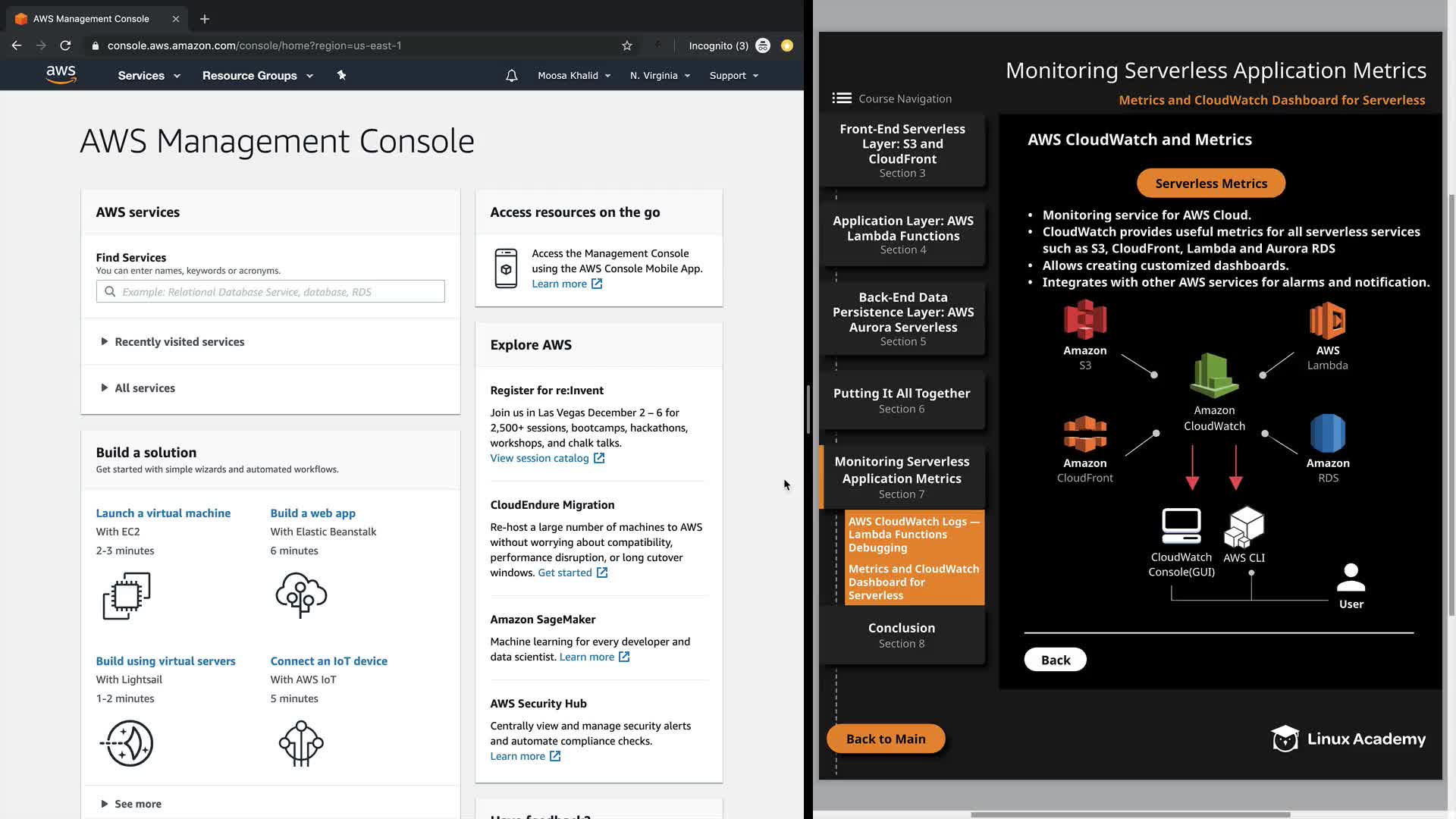Select Putting It All Together section
The image size is (1456, 819).
pyautogui.click(x=902, y=400)
